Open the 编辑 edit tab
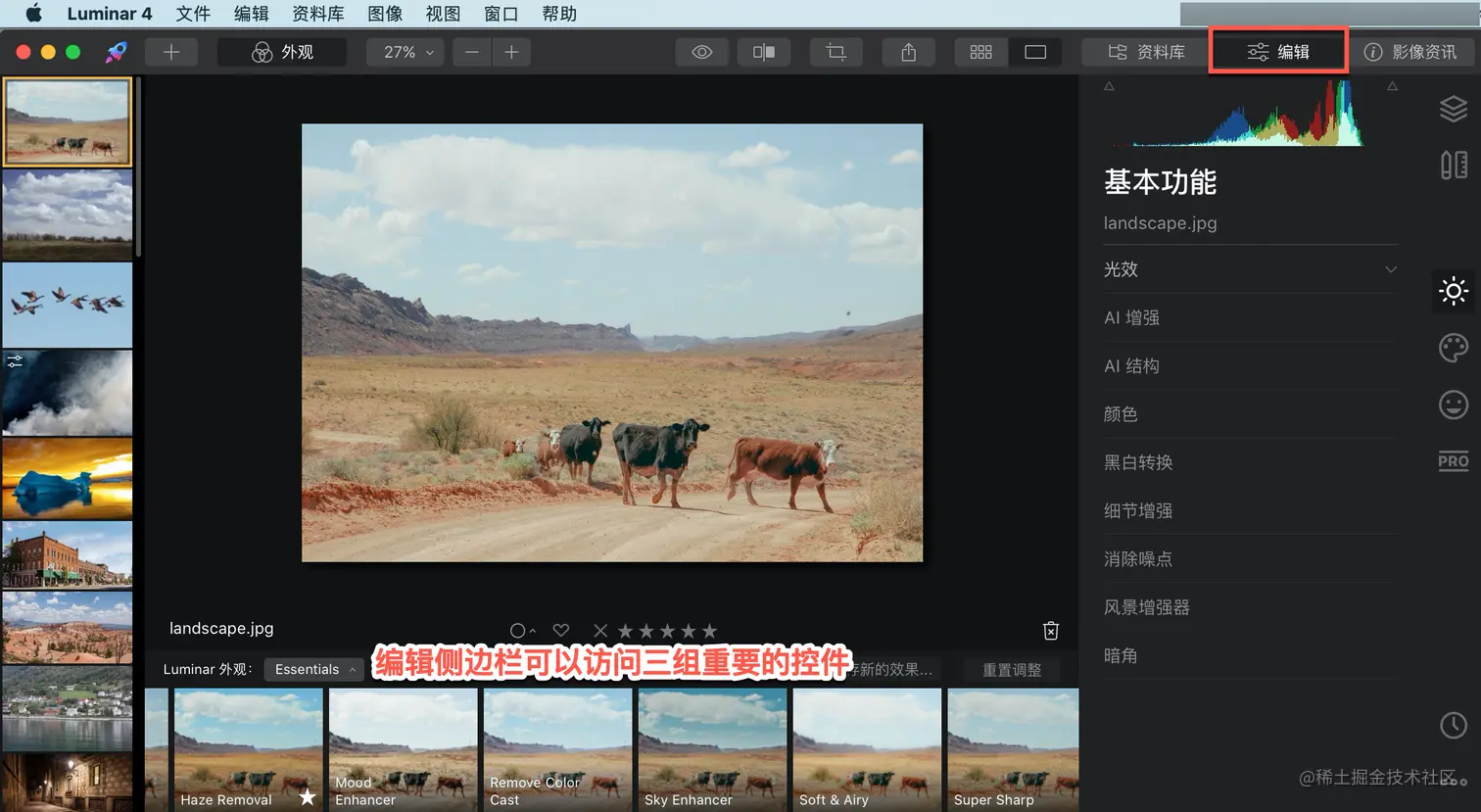 click(x=1278, y=52)
